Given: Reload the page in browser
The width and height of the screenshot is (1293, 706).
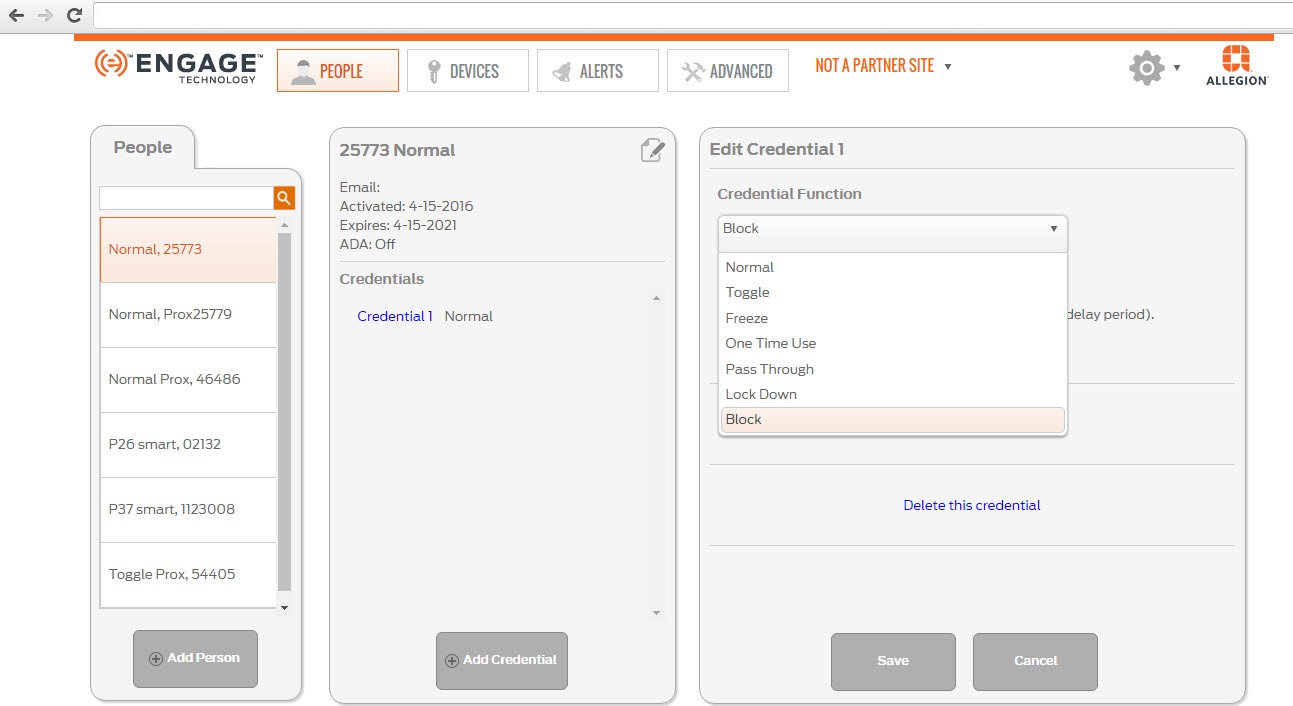Looking at the screenshot, I should pos(74,15).
